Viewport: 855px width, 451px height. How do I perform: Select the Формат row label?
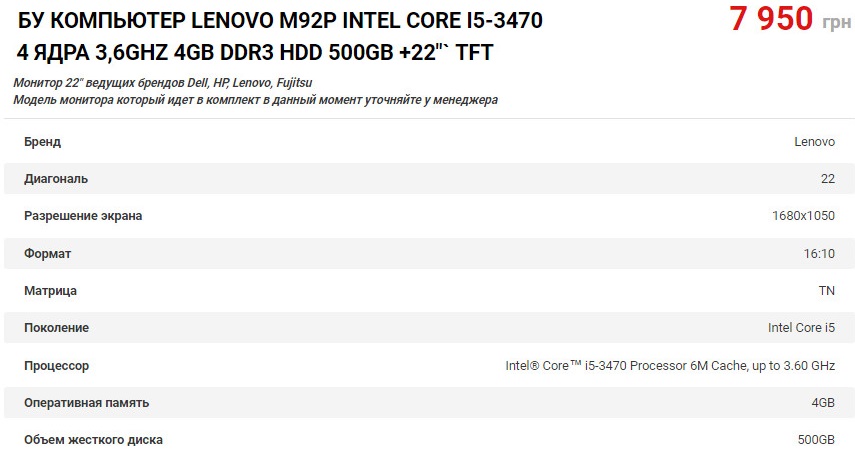[x=47, y=254]
